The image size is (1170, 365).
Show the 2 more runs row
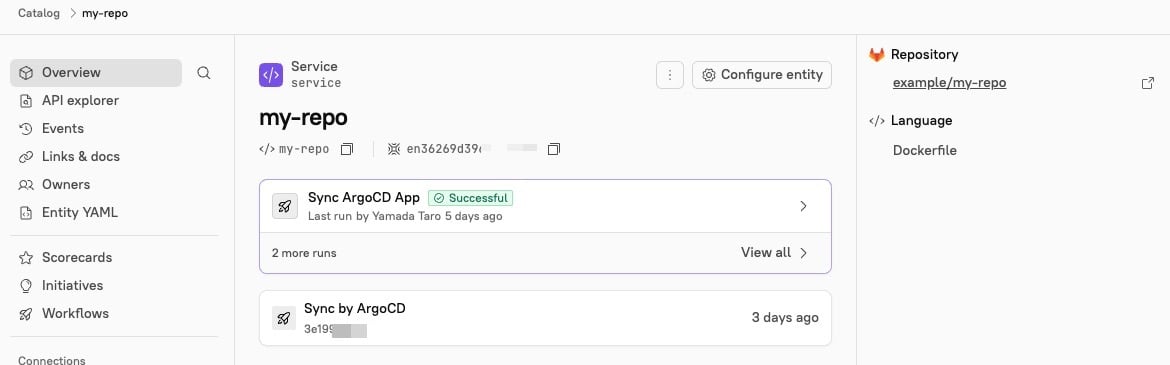click(545, 253)
